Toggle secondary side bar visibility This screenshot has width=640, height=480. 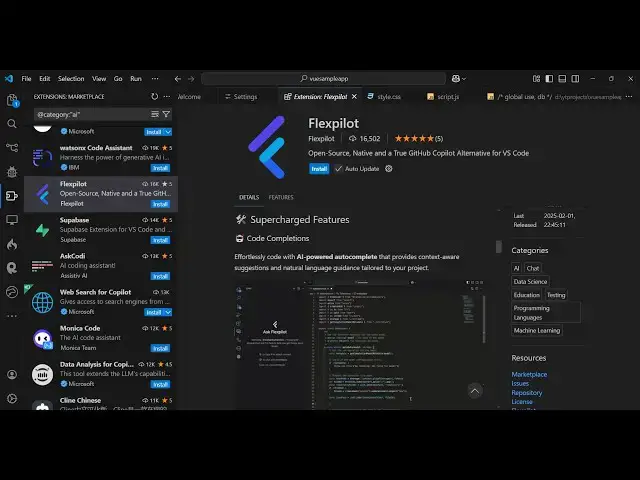pos(575,78)
